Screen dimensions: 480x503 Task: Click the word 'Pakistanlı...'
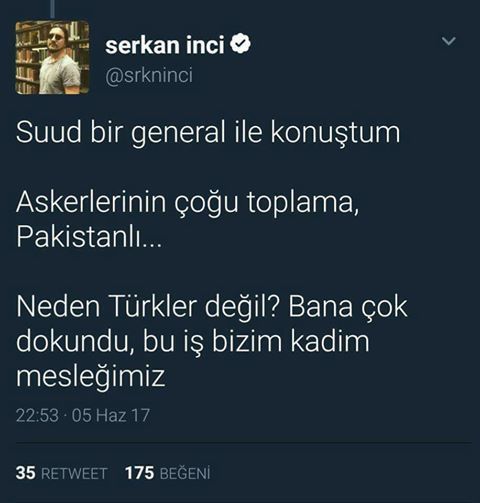click(89, 237)
